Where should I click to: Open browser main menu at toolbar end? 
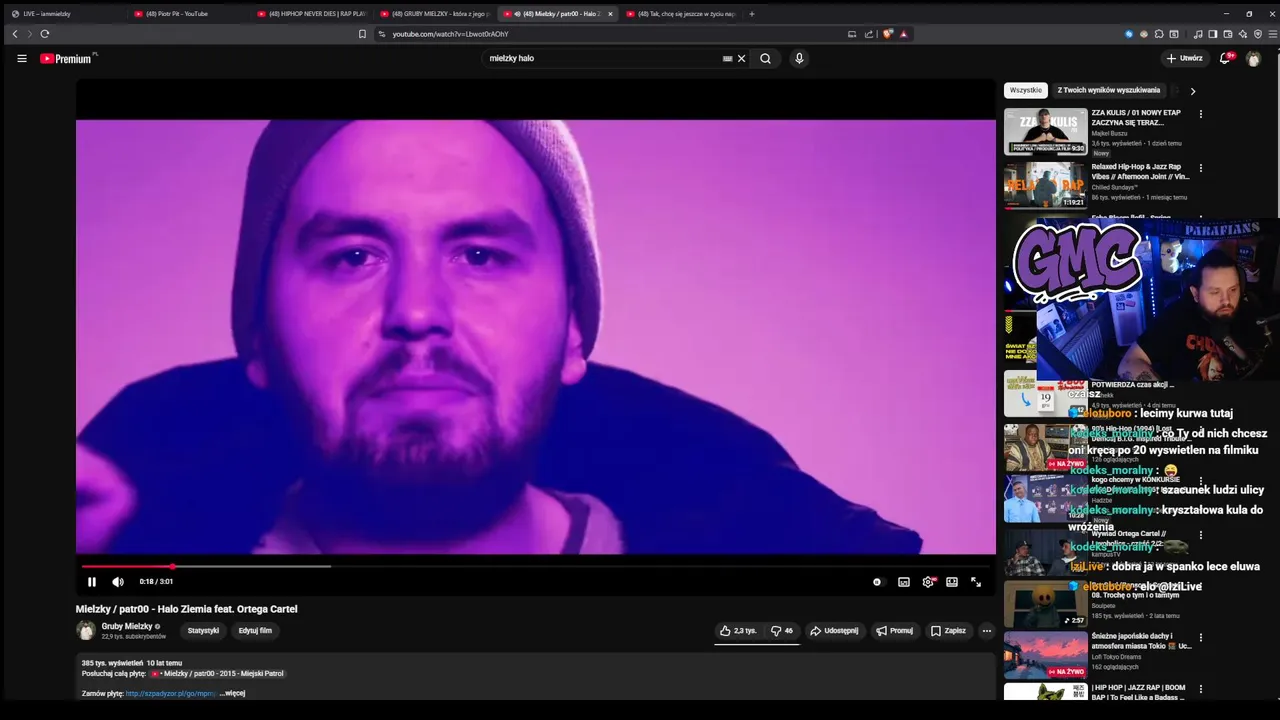[x=1273, y=34]
